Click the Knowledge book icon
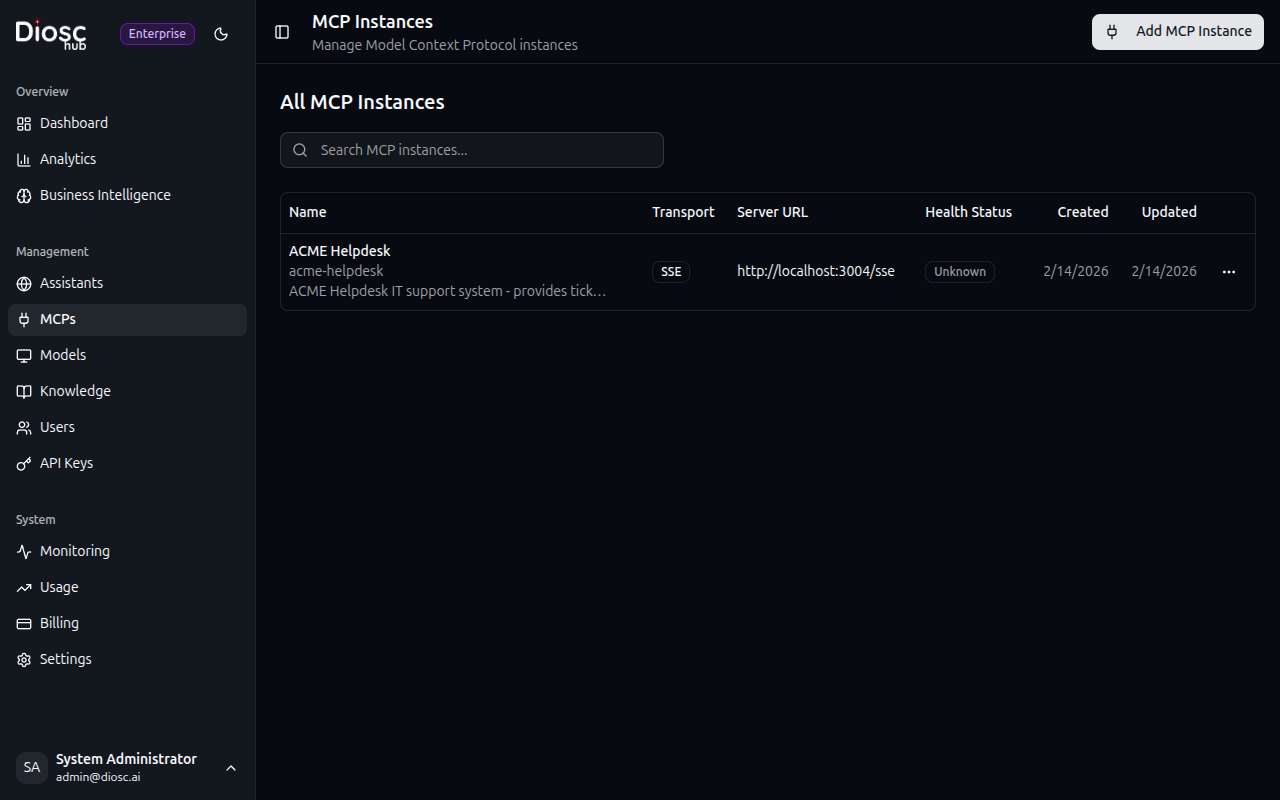This screenshot has width=1280, height=800. [x=23, y=391]
